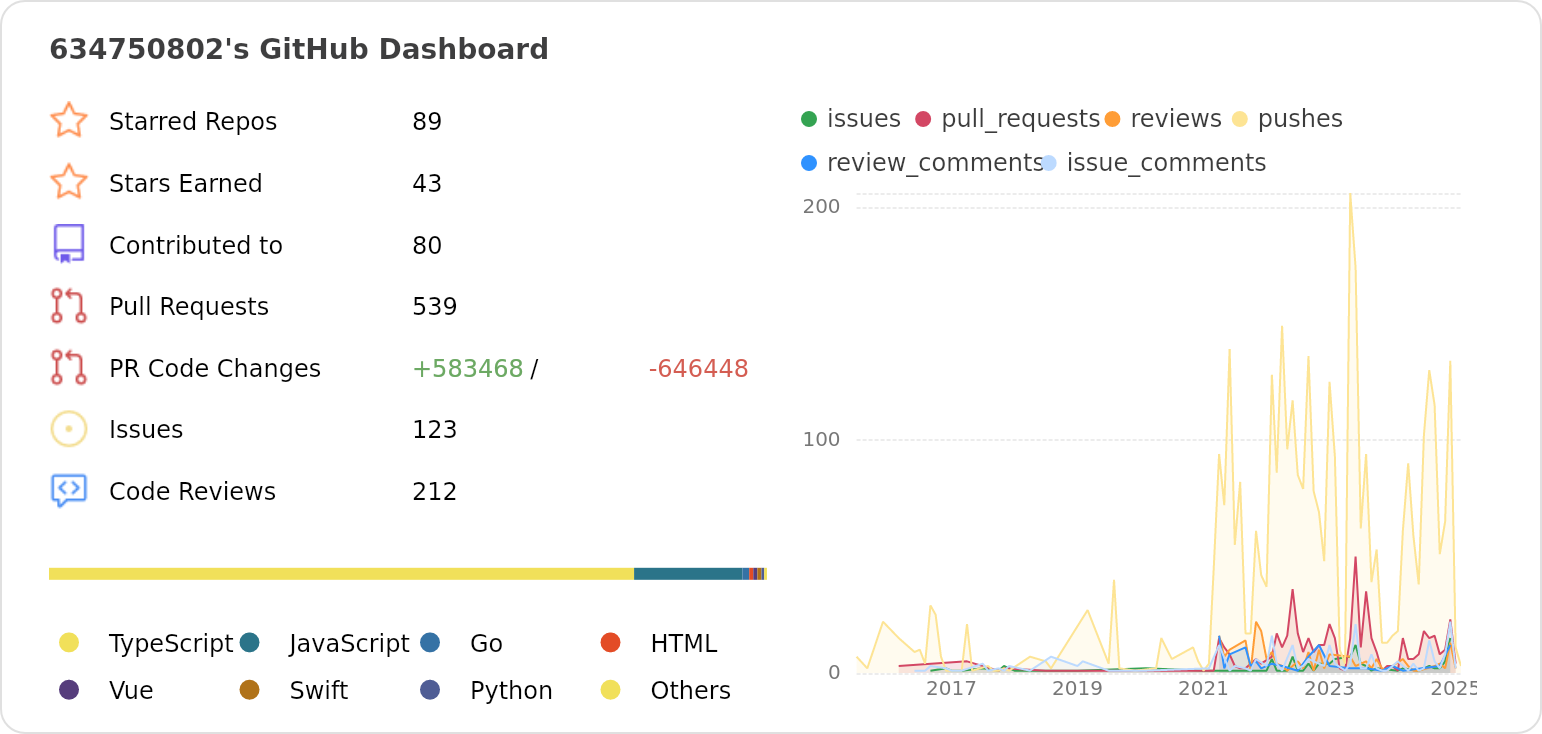The image size is (1542, 734).
Task: Click the JavaScript language label
Action: tap(350, 644)
